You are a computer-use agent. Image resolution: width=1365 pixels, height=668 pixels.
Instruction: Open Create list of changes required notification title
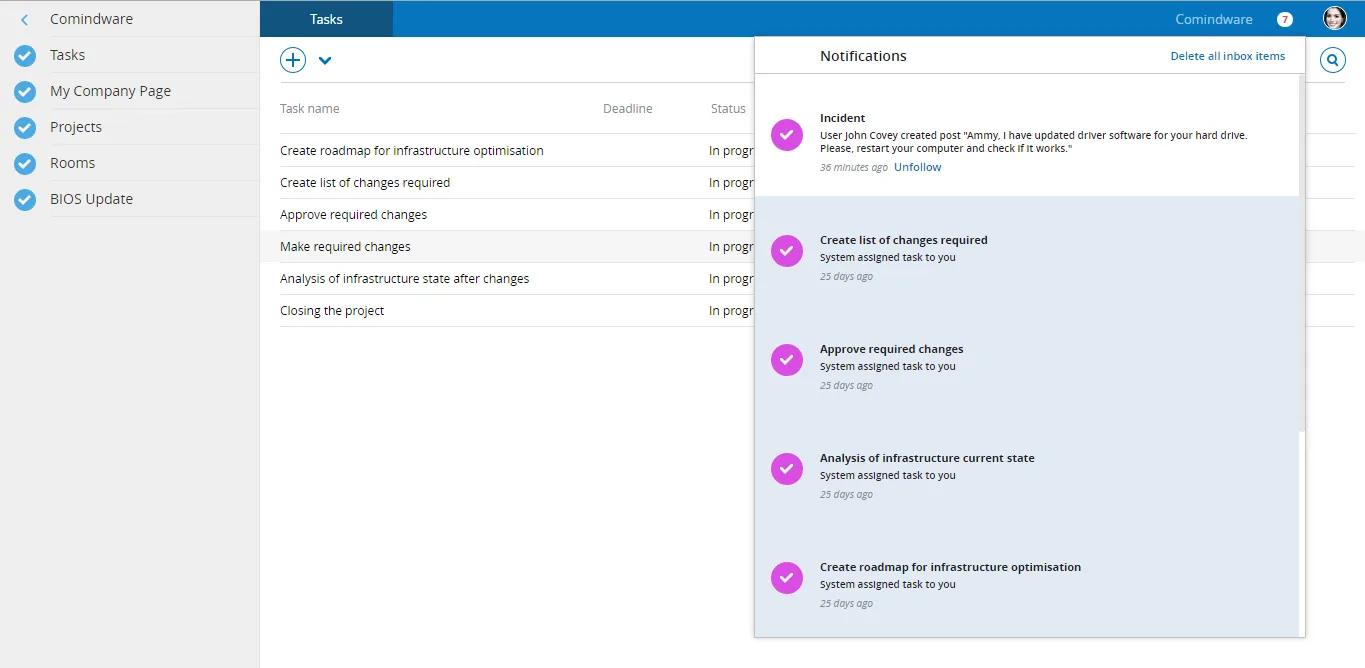click(x=903, y=240)
